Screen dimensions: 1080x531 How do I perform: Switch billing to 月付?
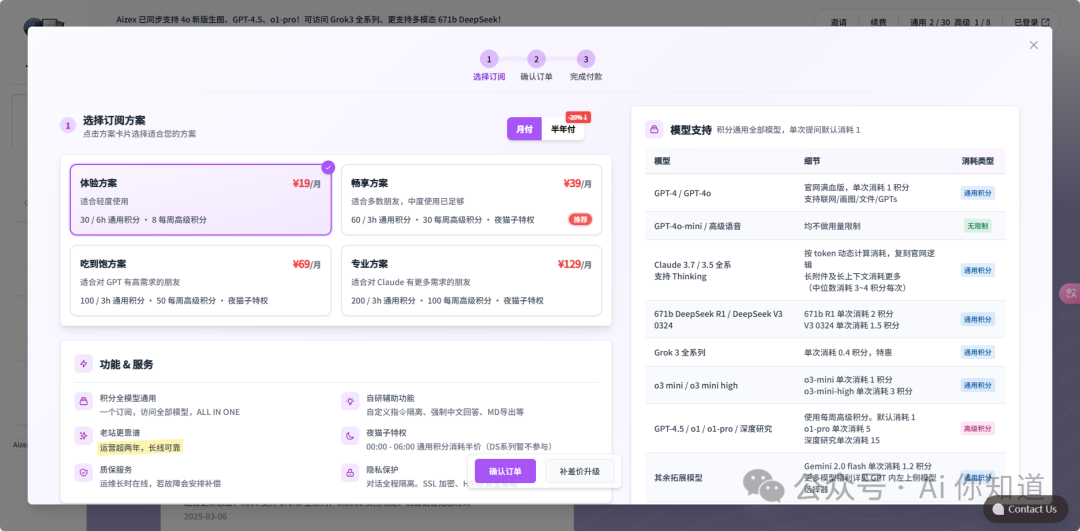click(x=525, y=129)
